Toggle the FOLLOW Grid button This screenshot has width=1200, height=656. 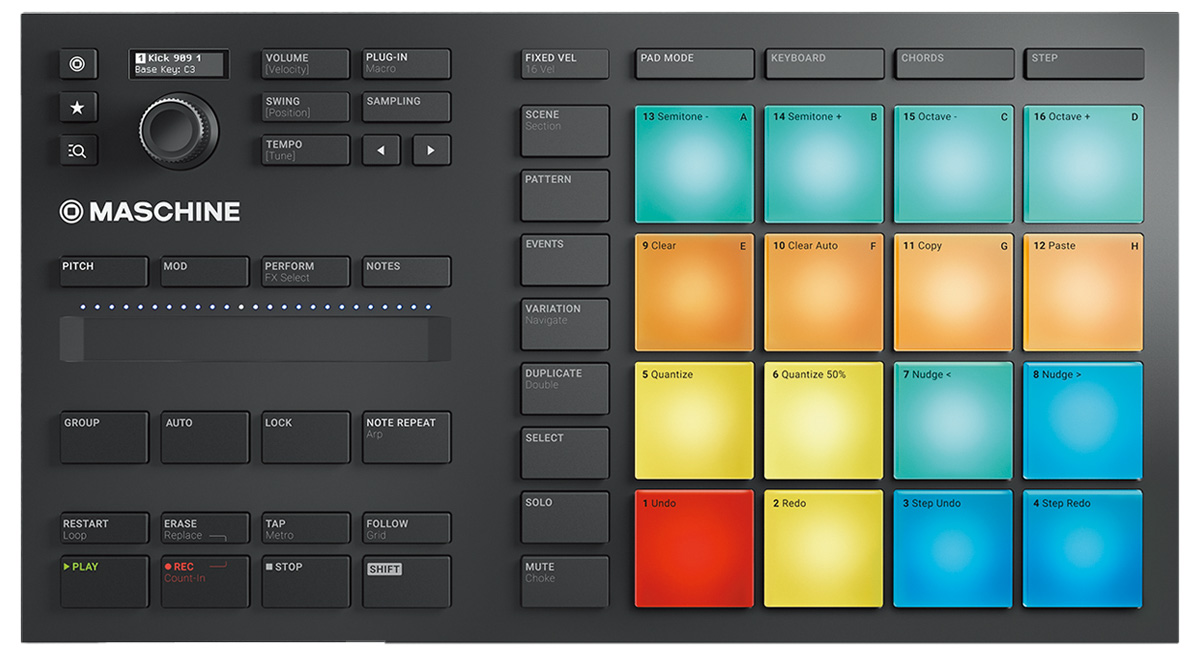(x=406, y=529)
